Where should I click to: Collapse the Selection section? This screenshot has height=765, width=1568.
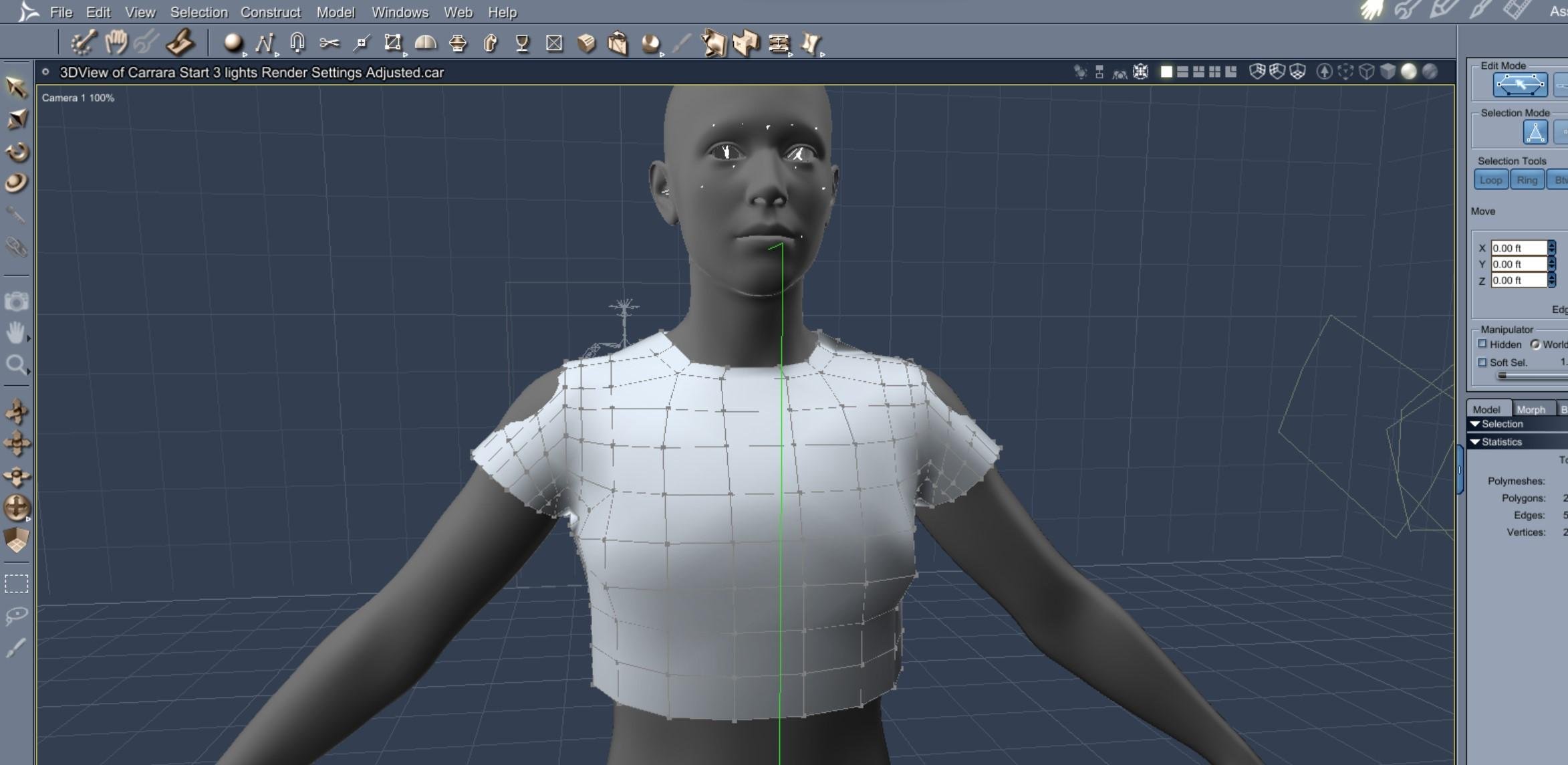pos(1475,424)
